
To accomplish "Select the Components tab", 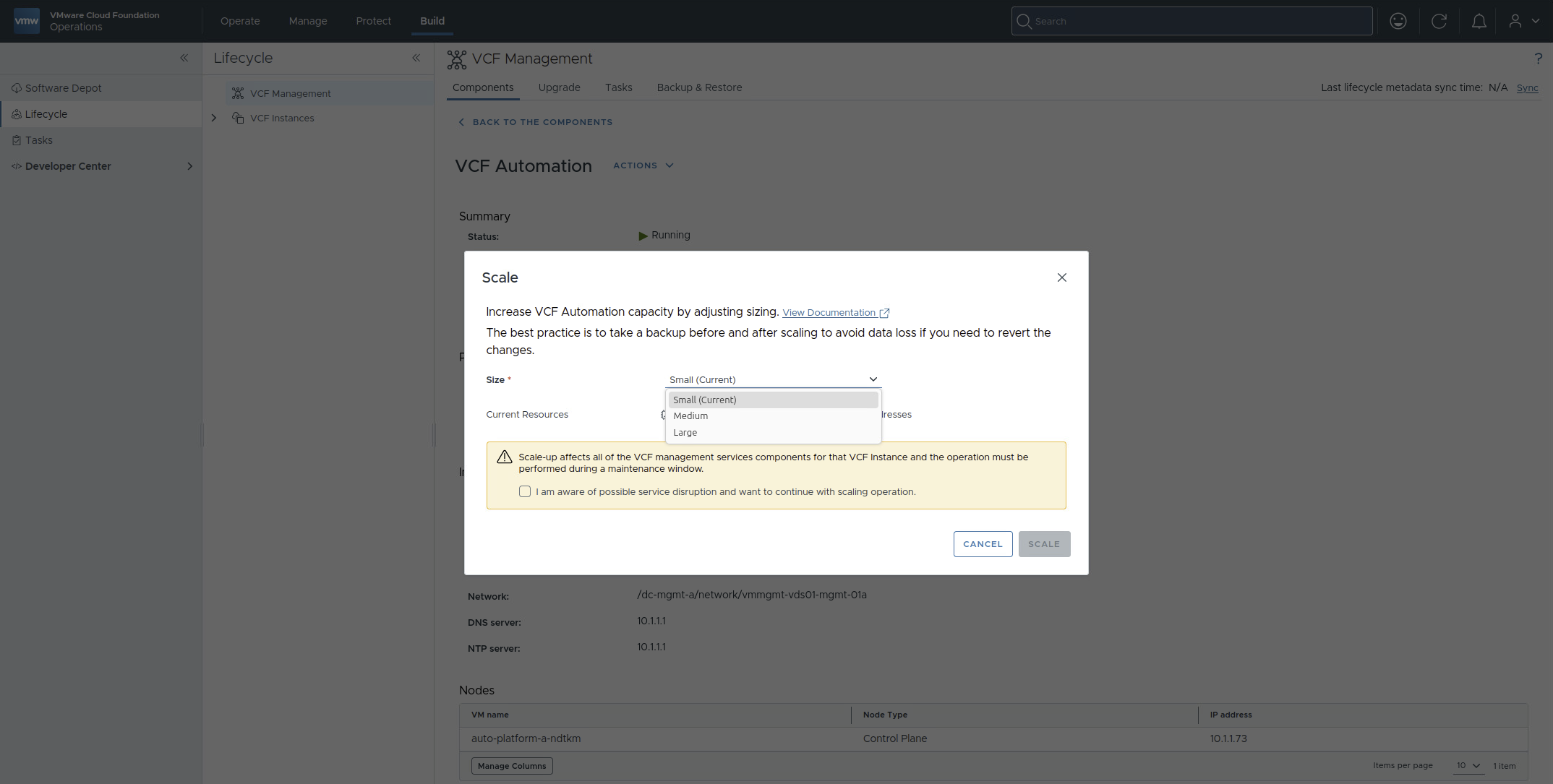I will [483, 87].
